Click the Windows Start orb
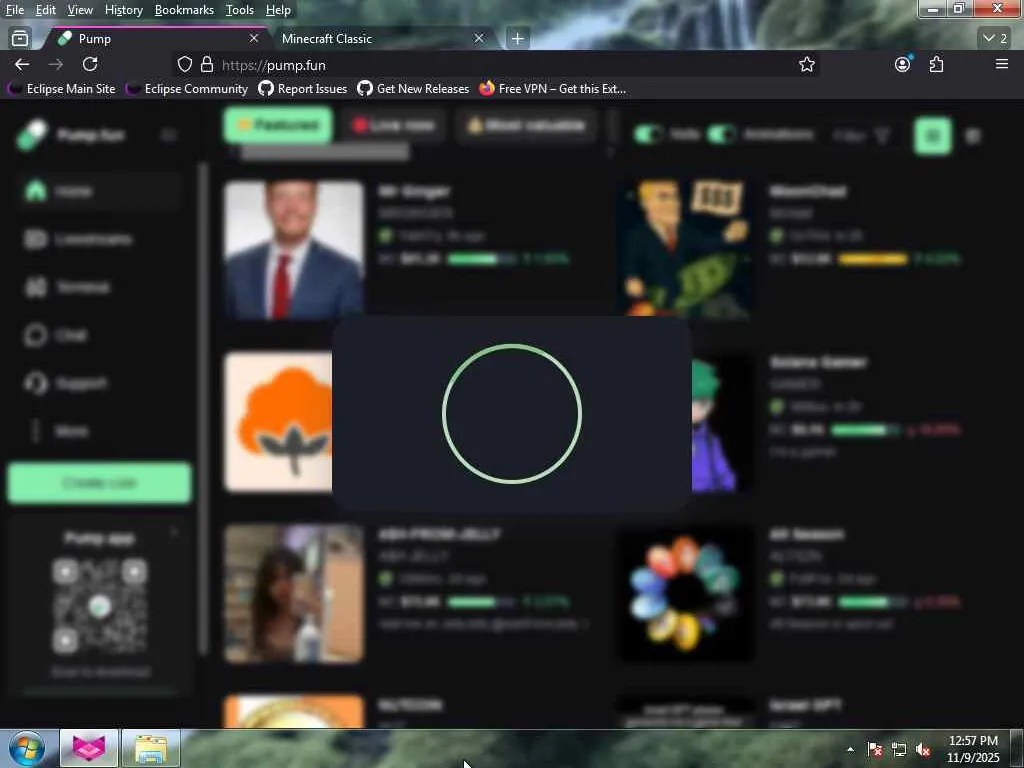The width and height of the screenshot is (1024, 768). point(27,748)
